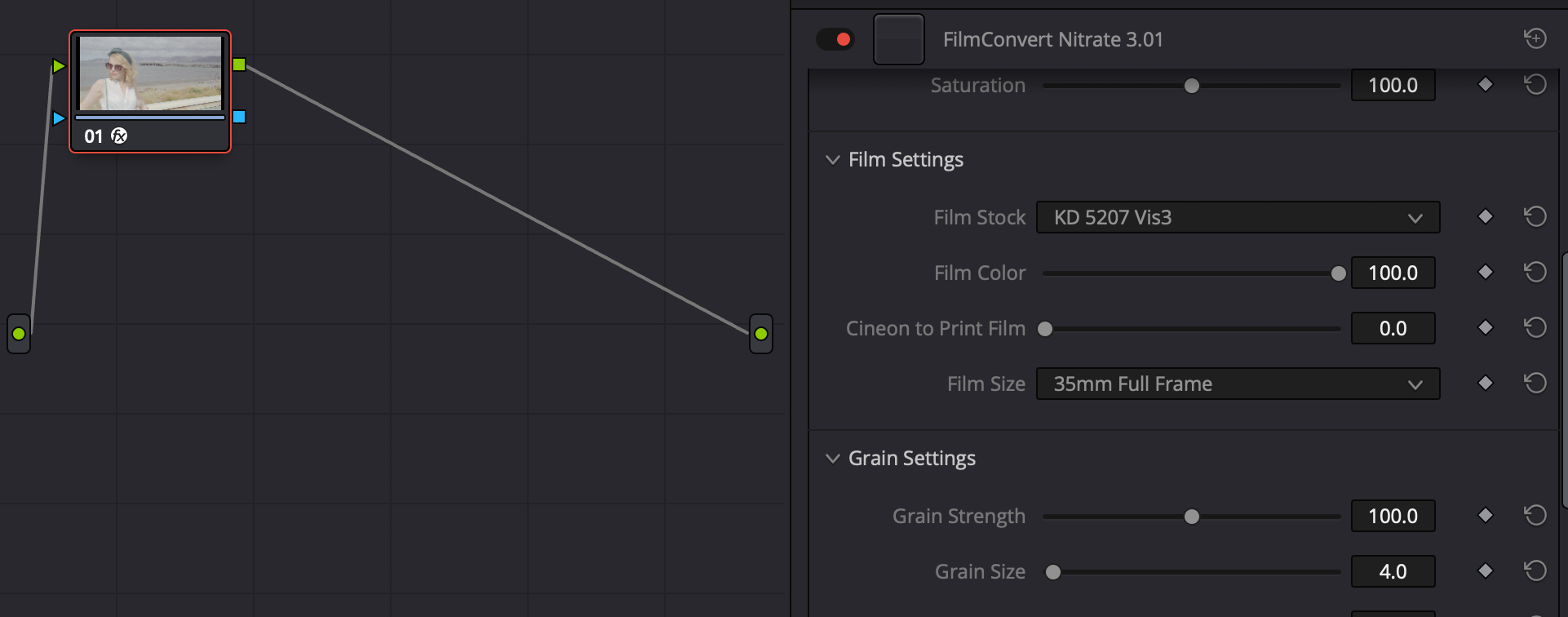Image resolution: width=1568 pixels, height=617 pixels.
Task: Add keyframe for Film Size
Action: [x=1485, y=383]
